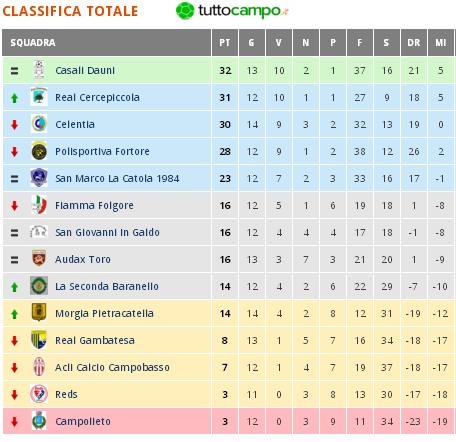Click the MI column header
The image size is (456, 442).
441,43
